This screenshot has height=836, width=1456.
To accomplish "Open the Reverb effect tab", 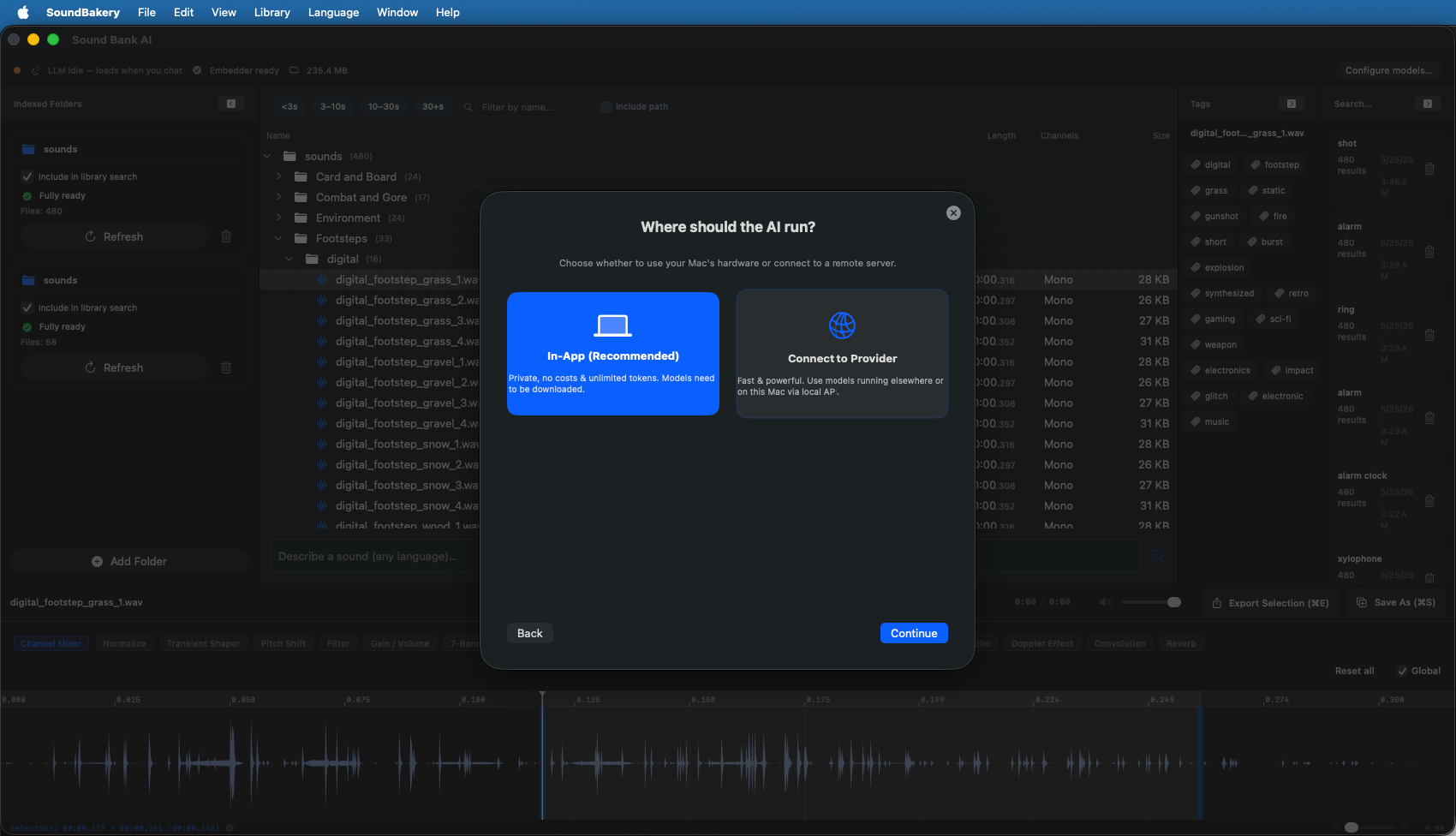I will pos(1181,643).
